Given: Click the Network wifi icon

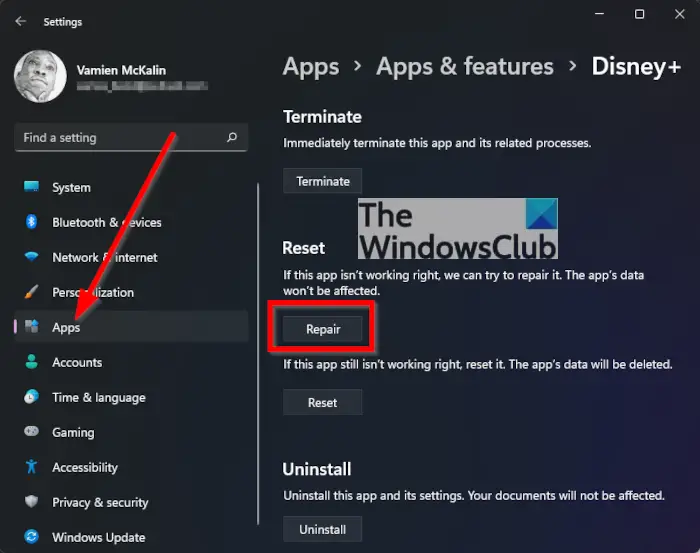Looking at the screenshot, I should pos(31,257).
